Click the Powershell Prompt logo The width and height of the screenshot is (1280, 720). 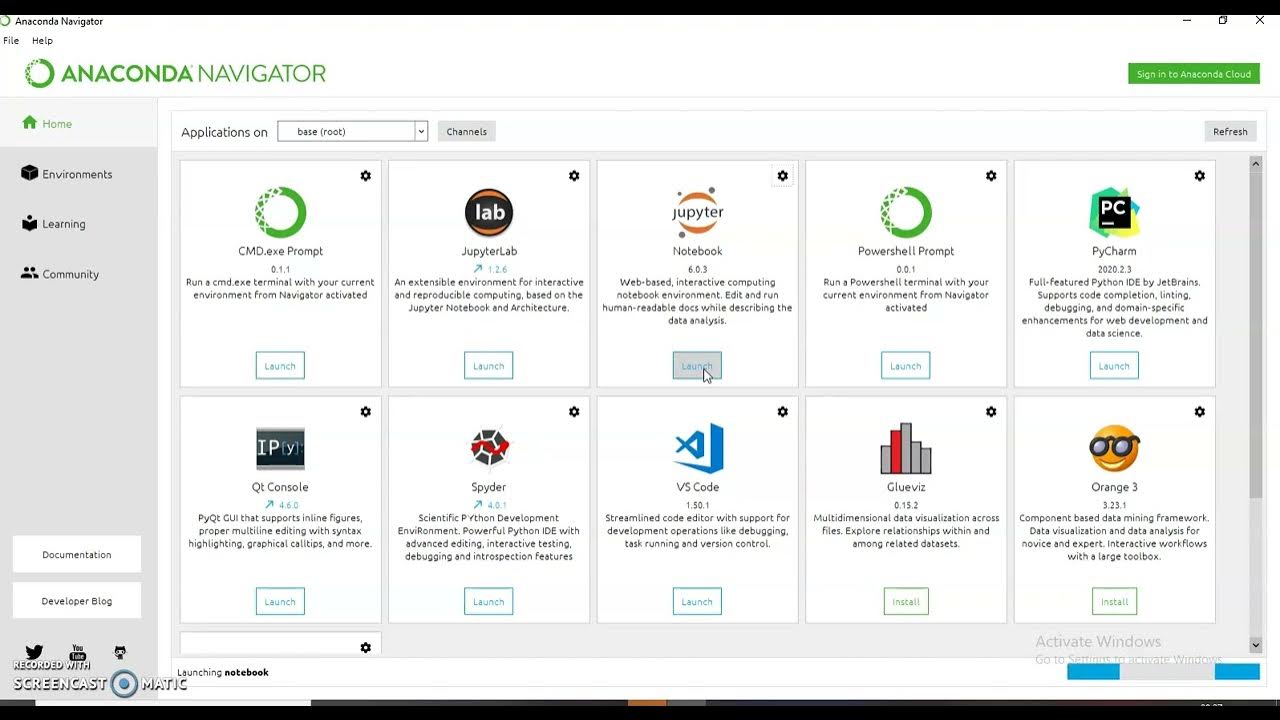coord(906,212)
